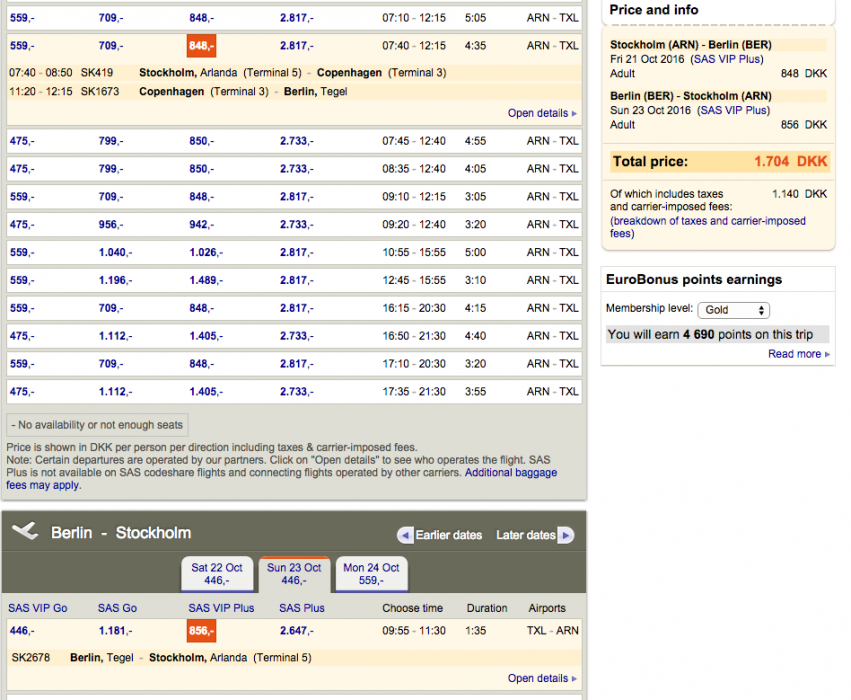This screenshot has width=851, height=700.
Task: Open details for return flight SK2678
Action: (x=541, y=678)
